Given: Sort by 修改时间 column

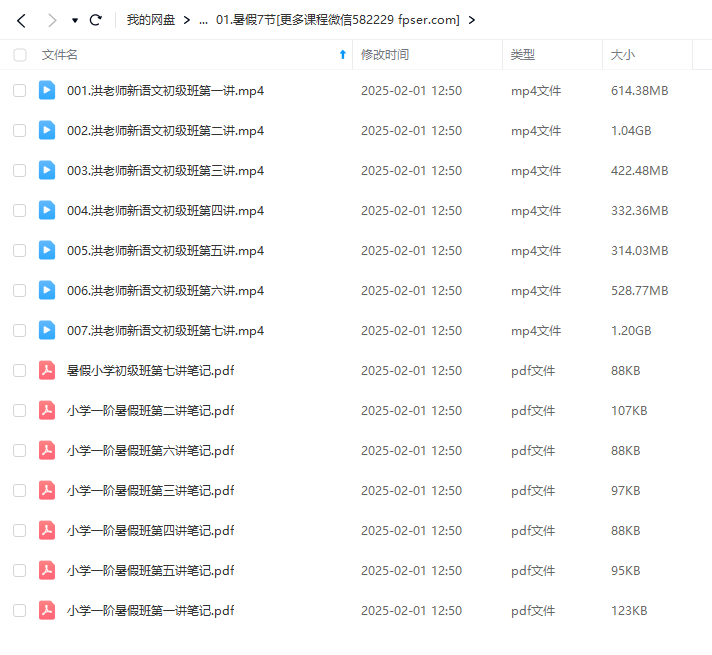Looking at the screenshot, I should pos(385,55).
